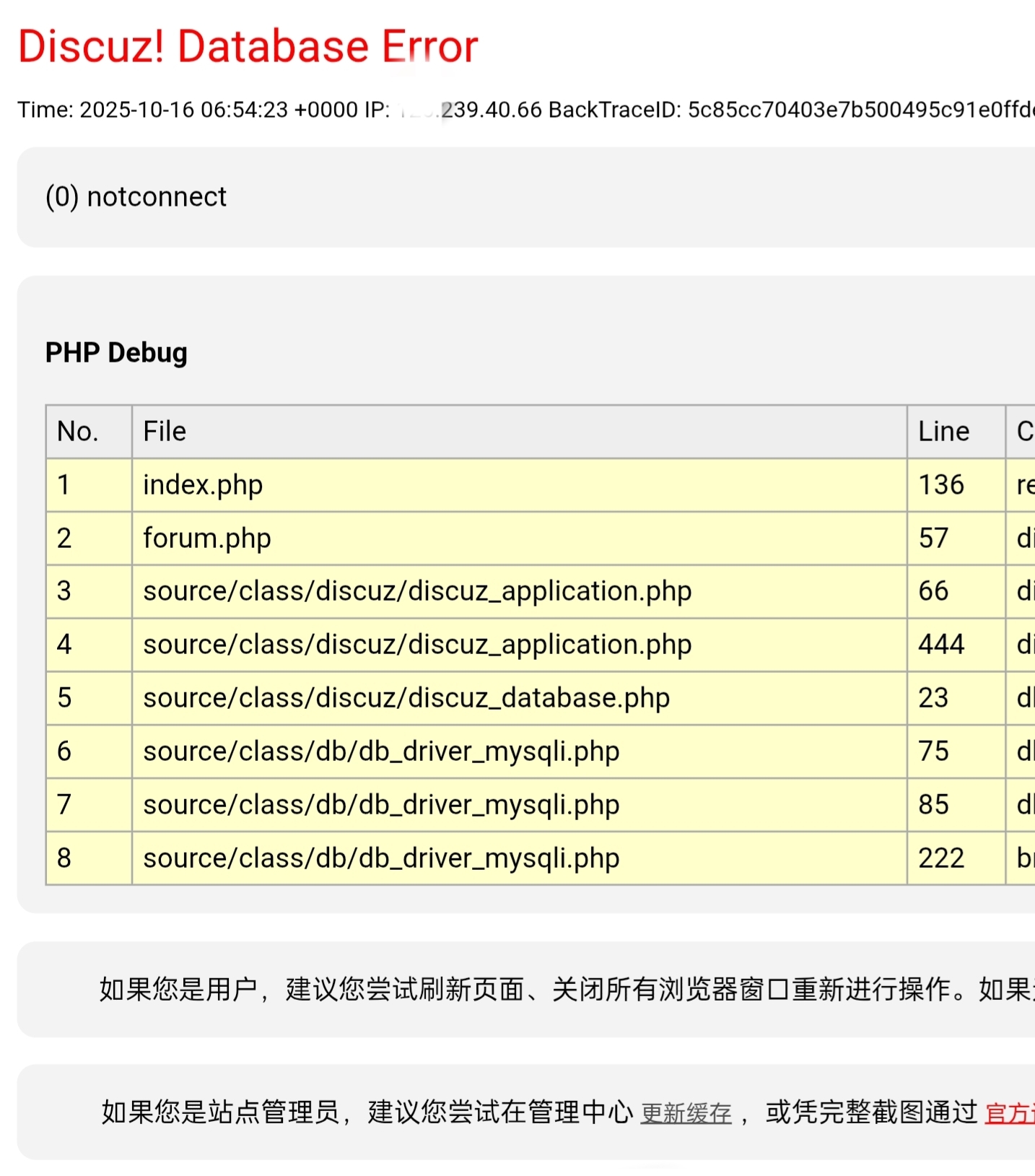
Task: Click the BackTraceID value text
Action: coord(859,110)
